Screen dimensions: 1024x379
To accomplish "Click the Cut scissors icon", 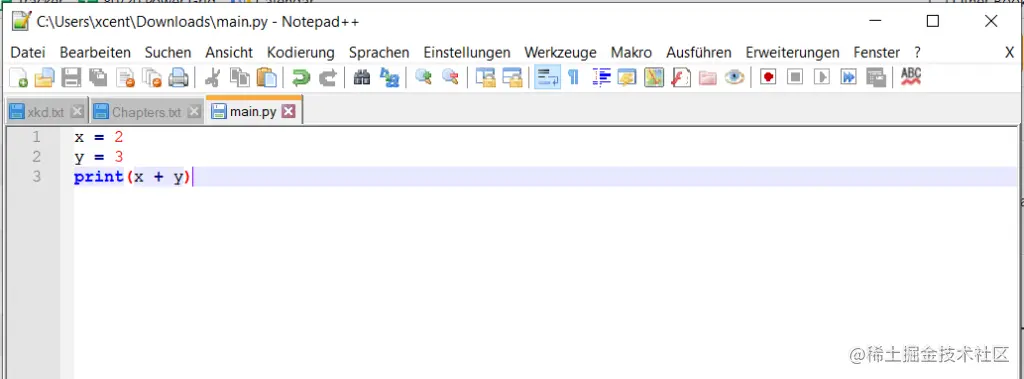I will click(212, 78).
